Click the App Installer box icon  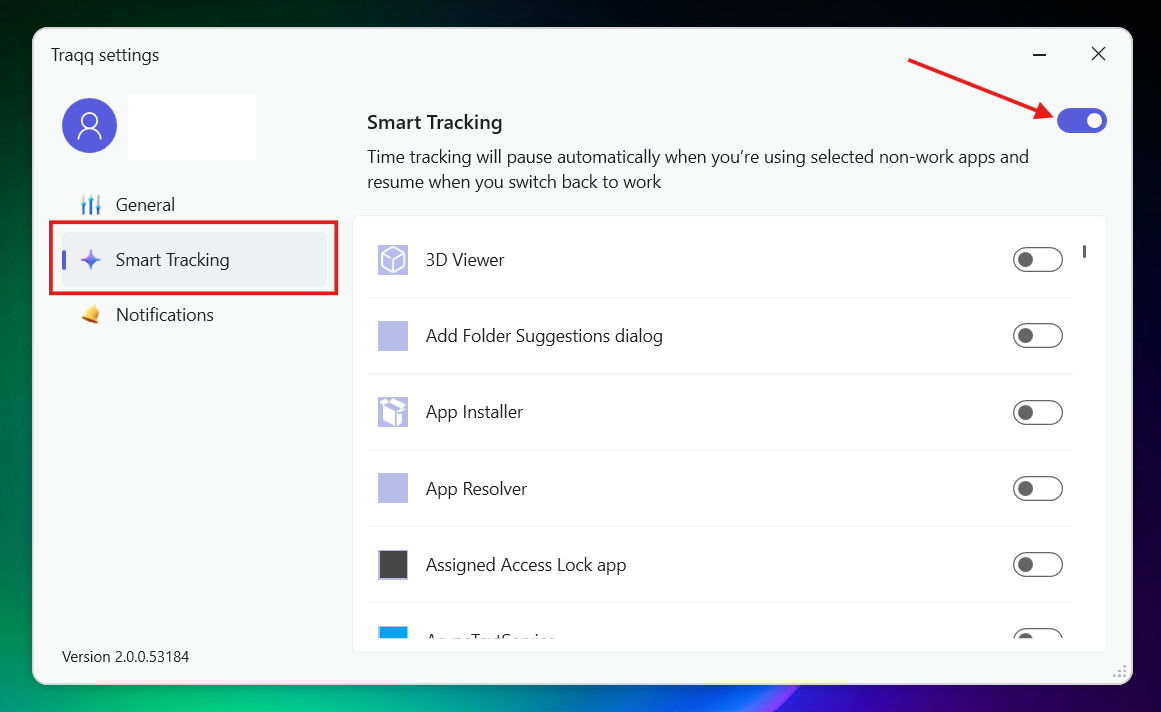(x=392, y=412)
